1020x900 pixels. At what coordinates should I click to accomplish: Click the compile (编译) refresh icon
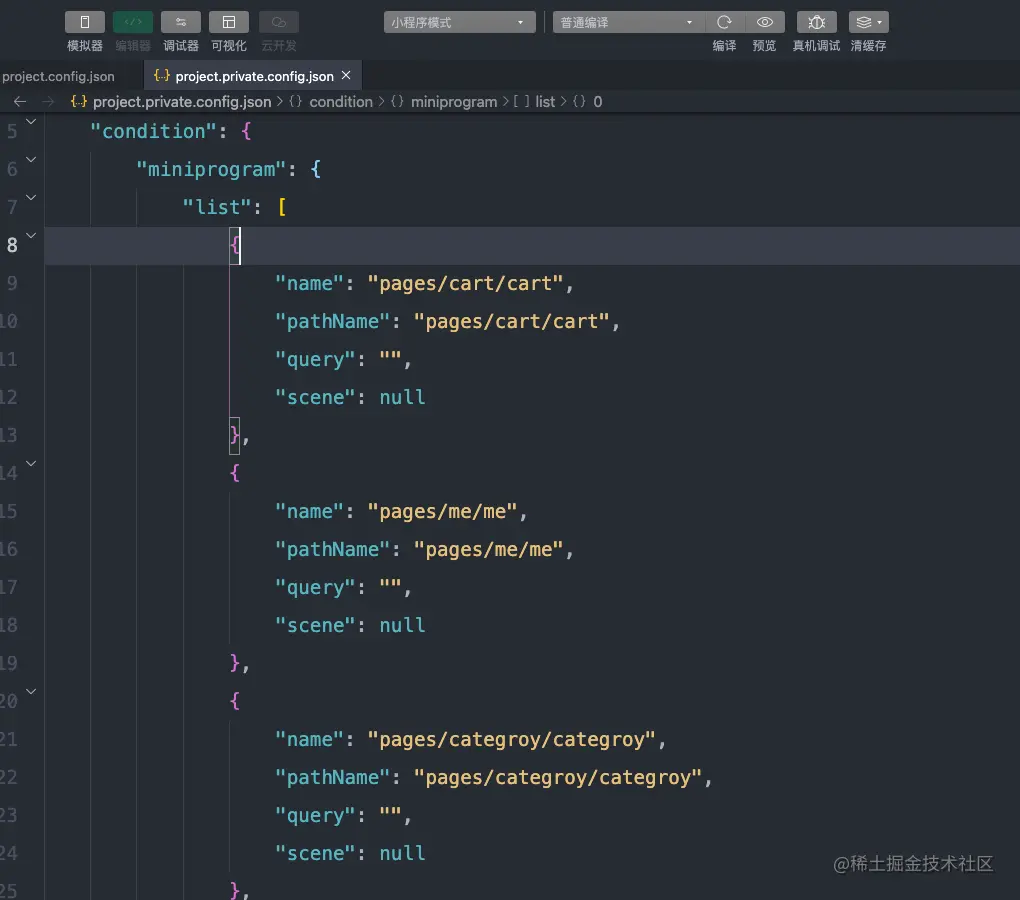pyautogui.click(x=724, y=22)
